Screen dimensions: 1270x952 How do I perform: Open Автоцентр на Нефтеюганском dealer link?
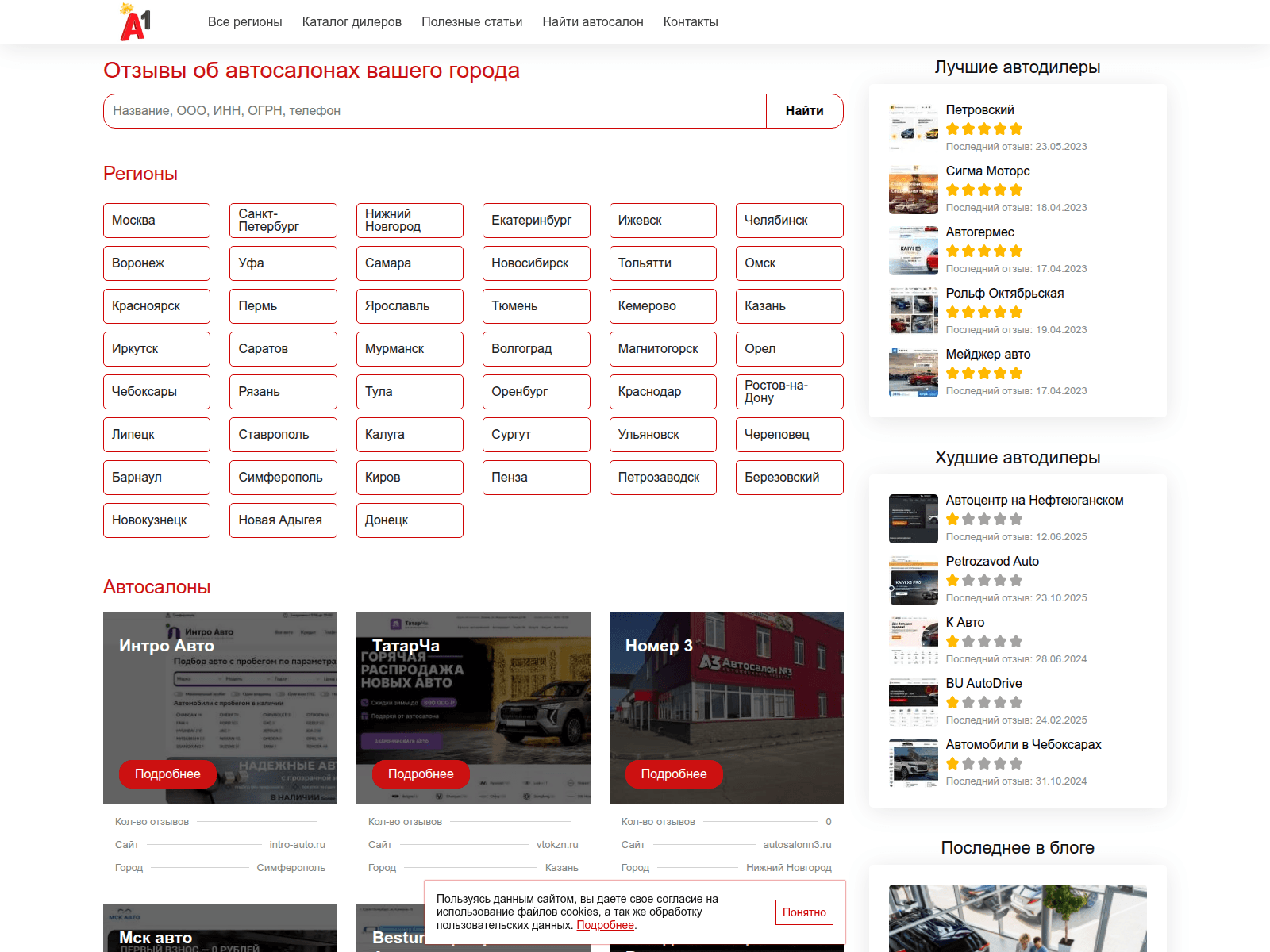(x=1034, y=501)
